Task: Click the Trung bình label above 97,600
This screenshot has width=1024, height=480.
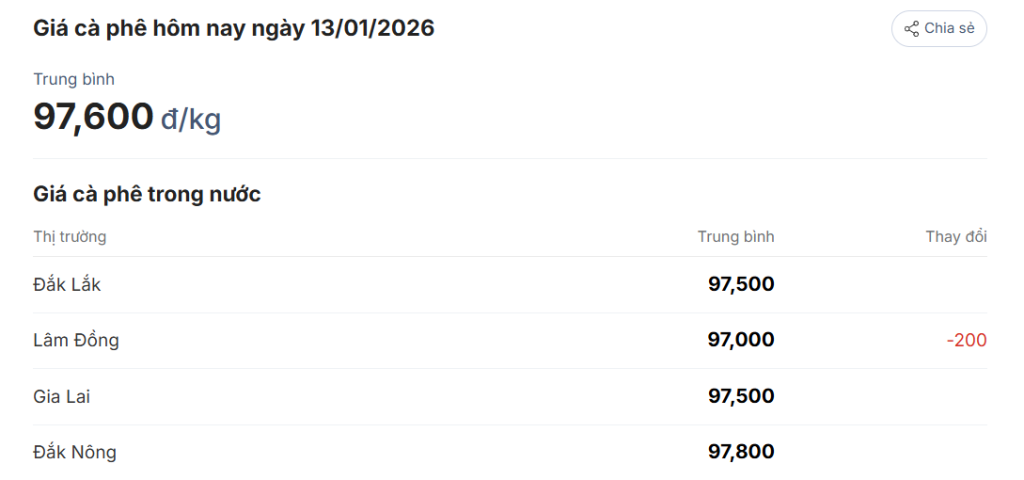Action: click(74, 79)
